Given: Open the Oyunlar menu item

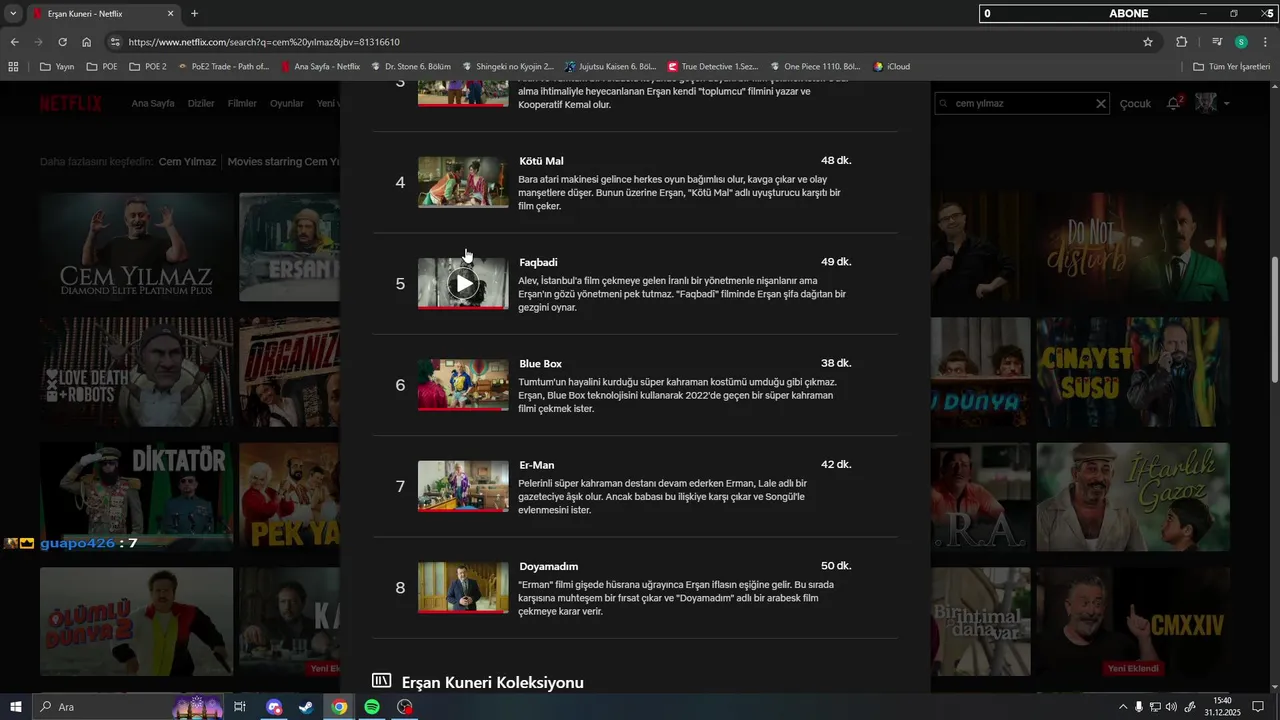Looking at the screenshot, I should [x=287, y=104].
